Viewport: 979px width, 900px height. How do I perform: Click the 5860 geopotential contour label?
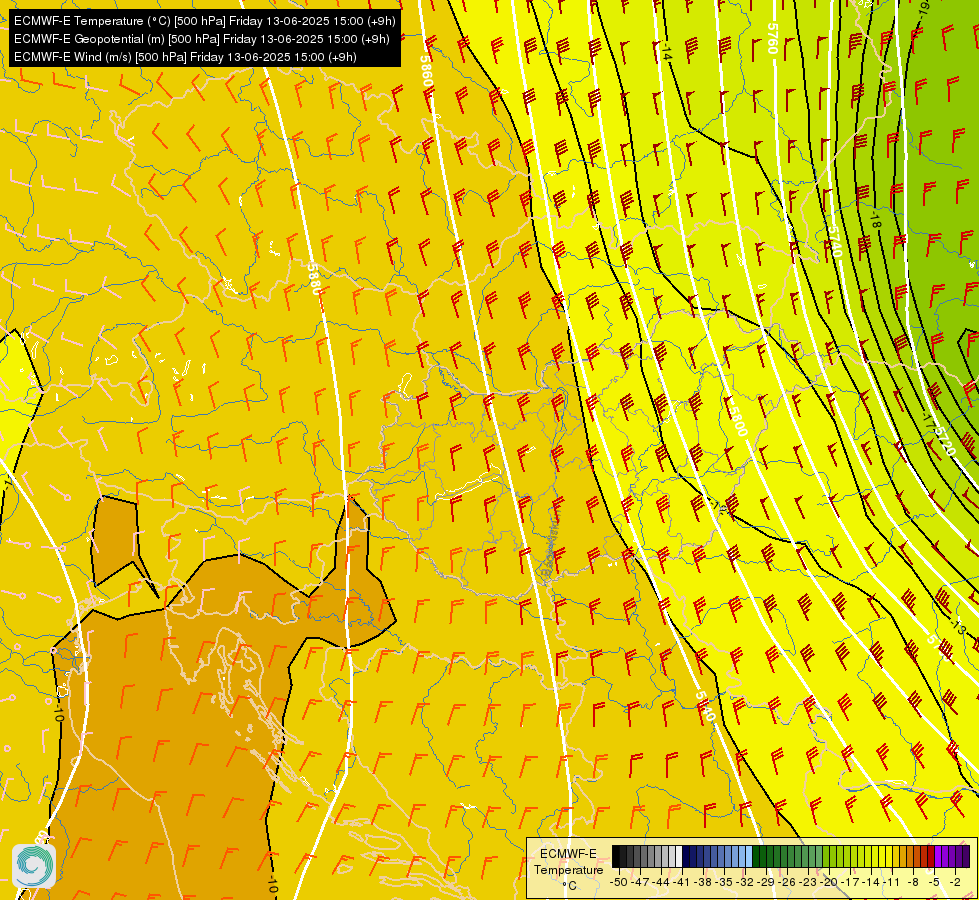pyautogui.click(x=426, y=70)
